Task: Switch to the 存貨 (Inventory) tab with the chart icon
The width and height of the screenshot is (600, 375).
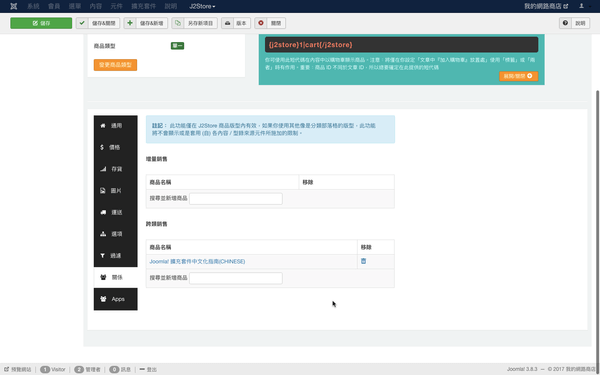Action: pyautogui.click(x=116, y=169)
